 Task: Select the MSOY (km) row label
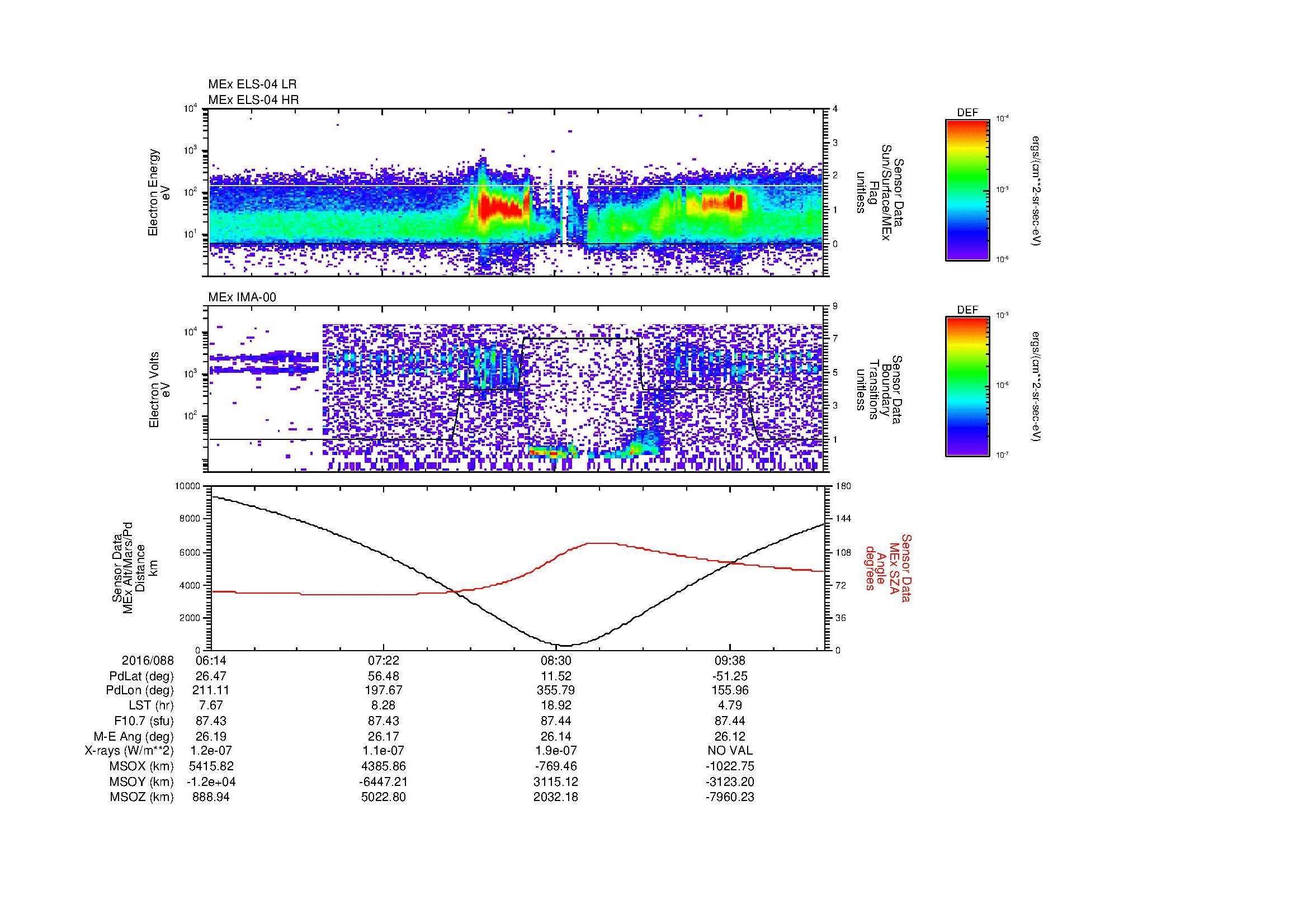(142, 782)
